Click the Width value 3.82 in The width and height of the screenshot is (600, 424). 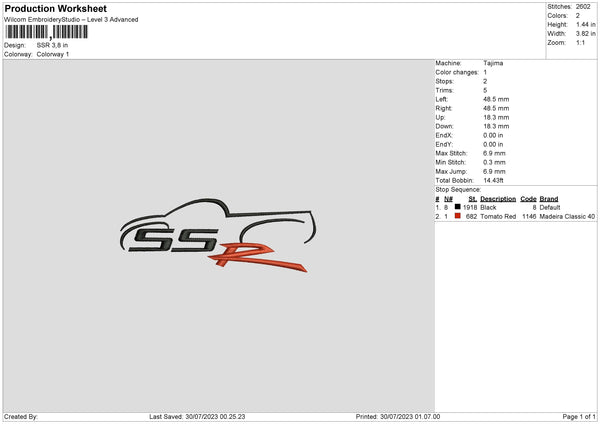click(585, 34)
